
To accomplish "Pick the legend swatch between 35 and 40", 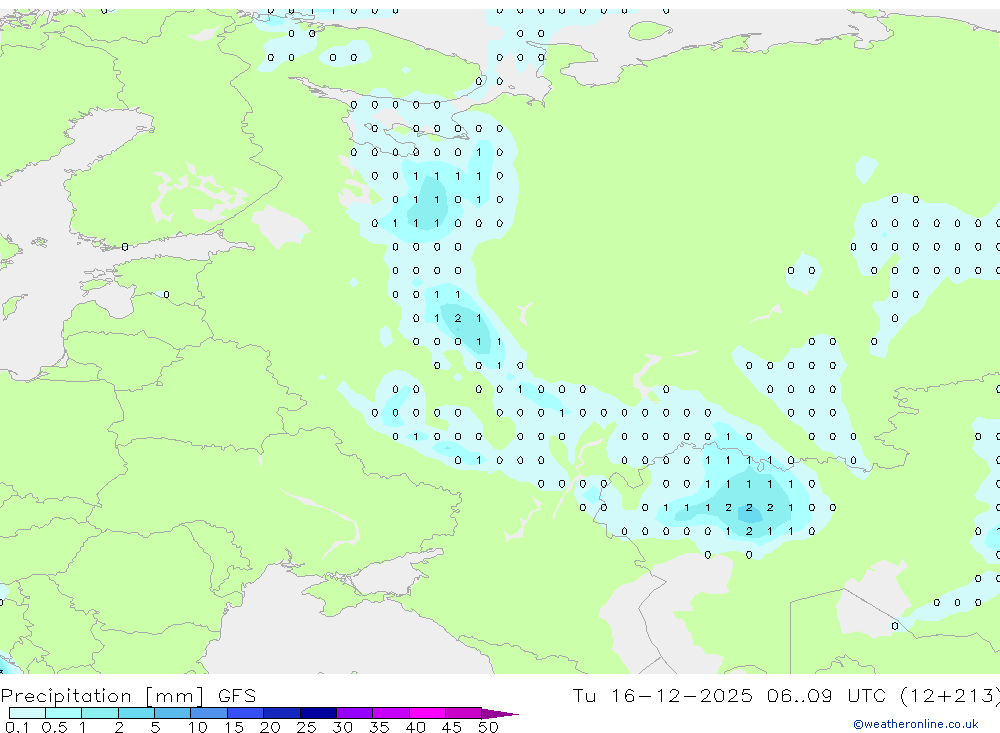I will pos(391,713).
